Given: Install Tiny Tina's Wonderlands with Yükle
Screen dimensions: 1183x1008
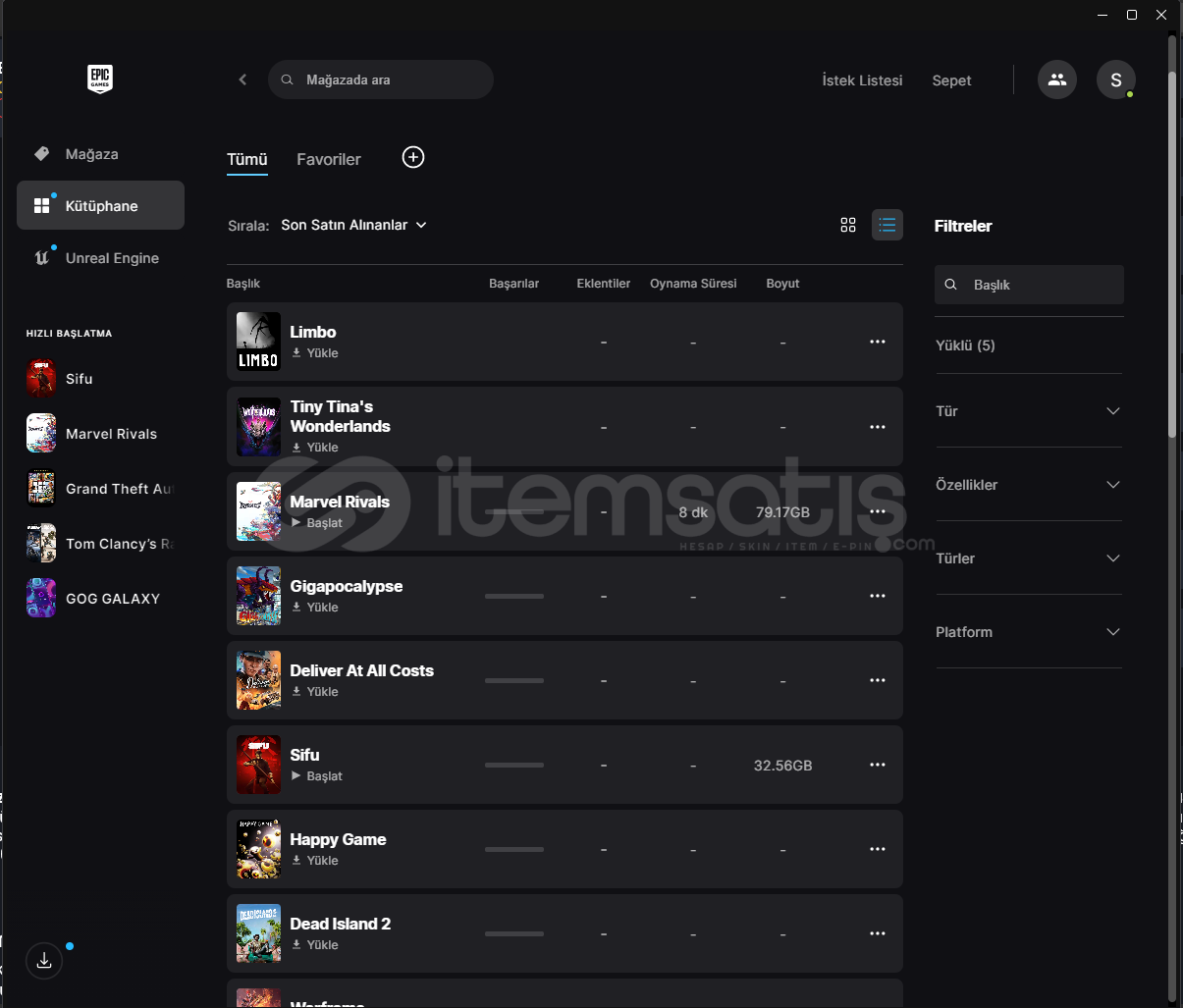Looking at the screenshot, I should [x=315, y=448].
